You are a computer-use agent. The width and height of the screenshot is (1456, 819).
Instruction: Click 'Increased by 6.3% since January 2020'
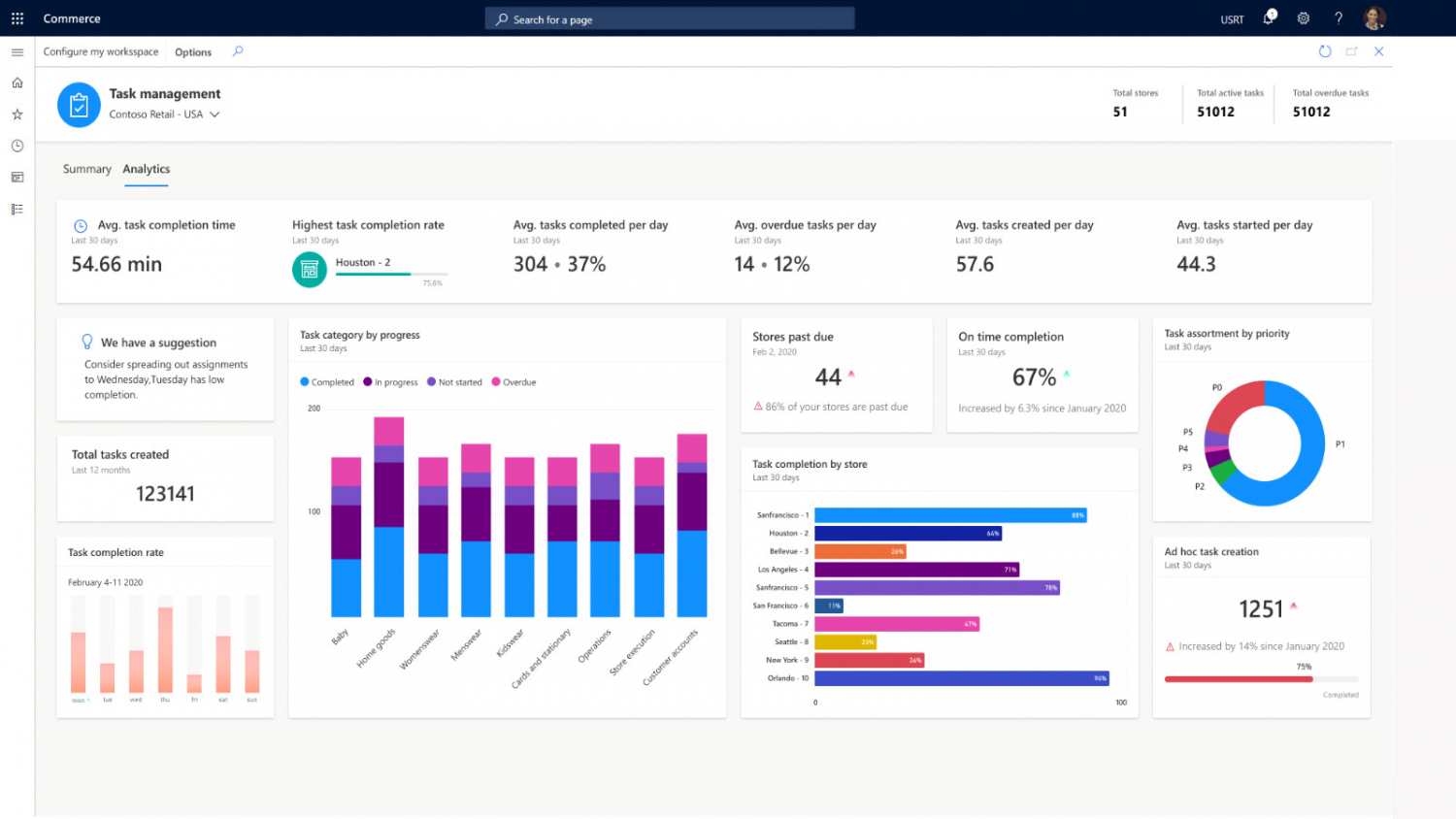pos(1042,409)
